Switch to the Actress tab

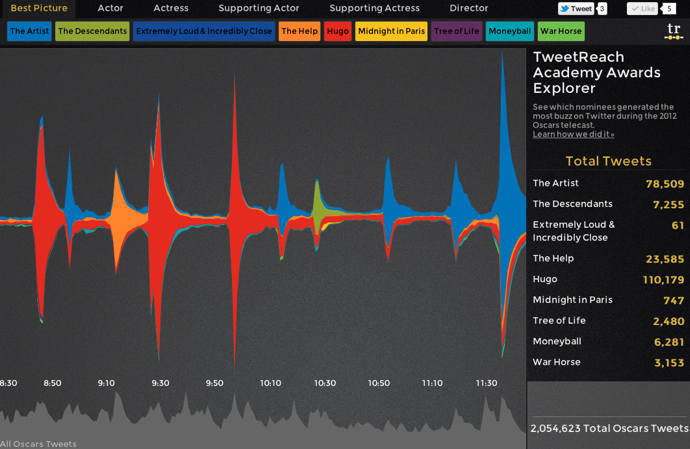click(171, 8)
